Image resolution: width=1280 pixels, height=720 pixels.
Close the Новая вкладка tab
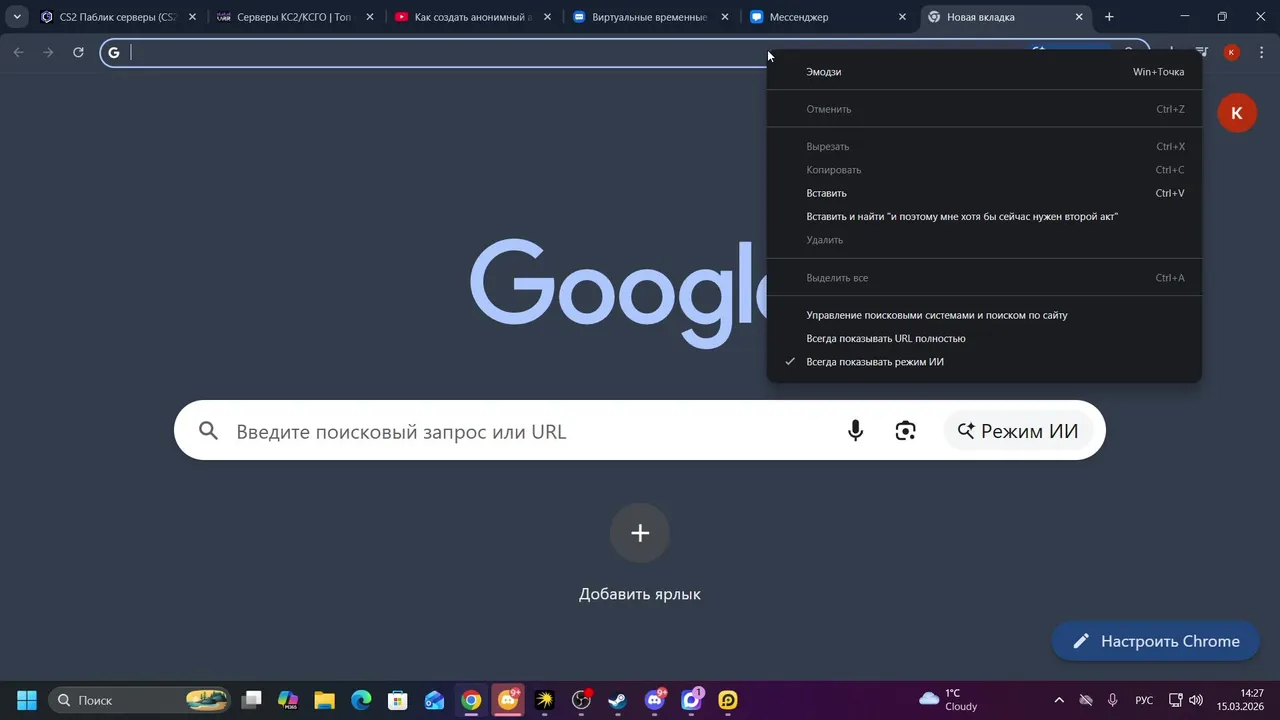(1079, 17)
